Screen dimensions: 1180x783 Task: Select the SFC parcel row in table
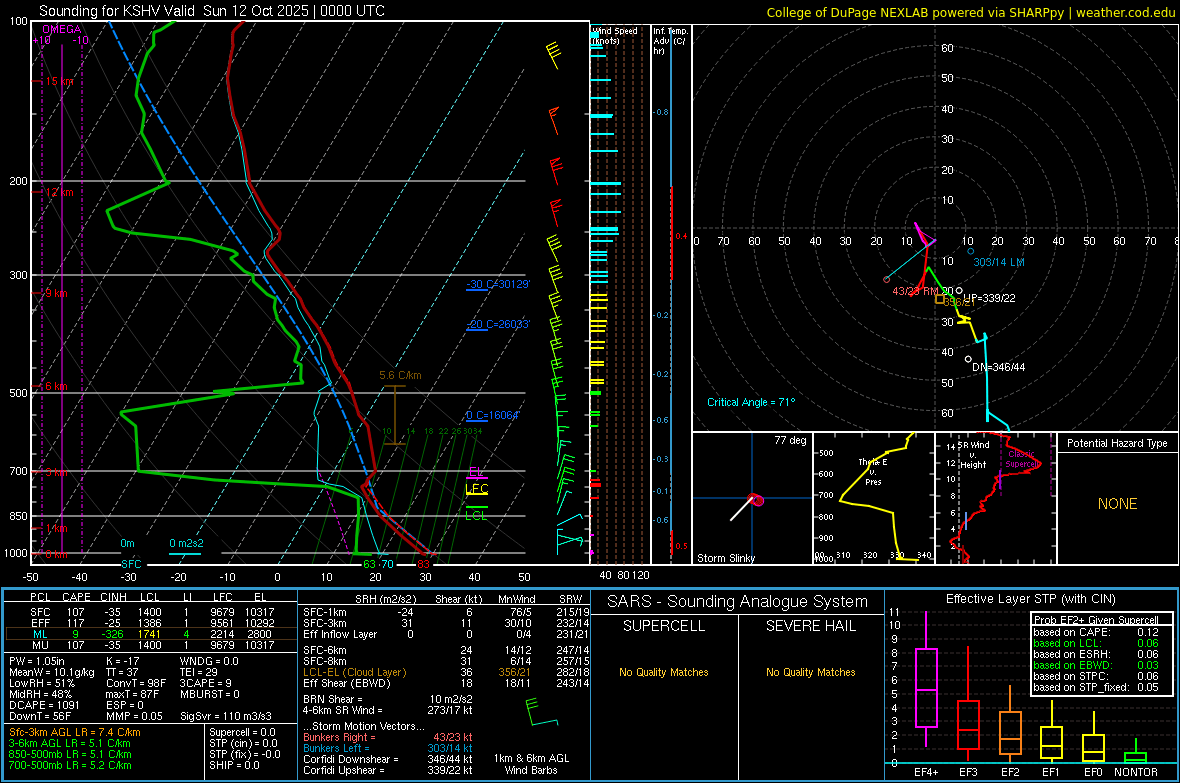151,612
